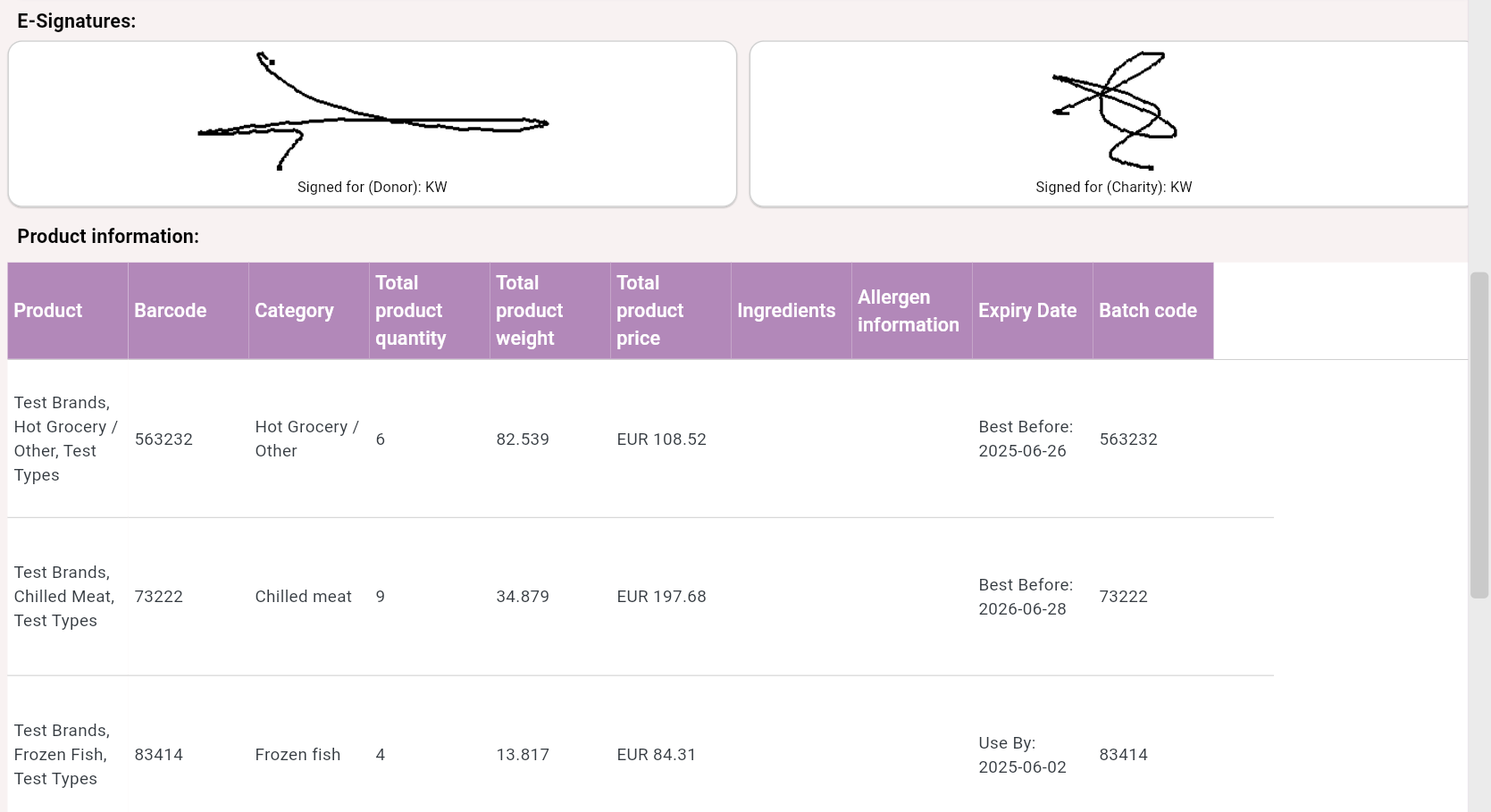Click barcode 563232 cell
Image resolution: width=1491 pixels, height=812 pixels.
coord(163,439)
